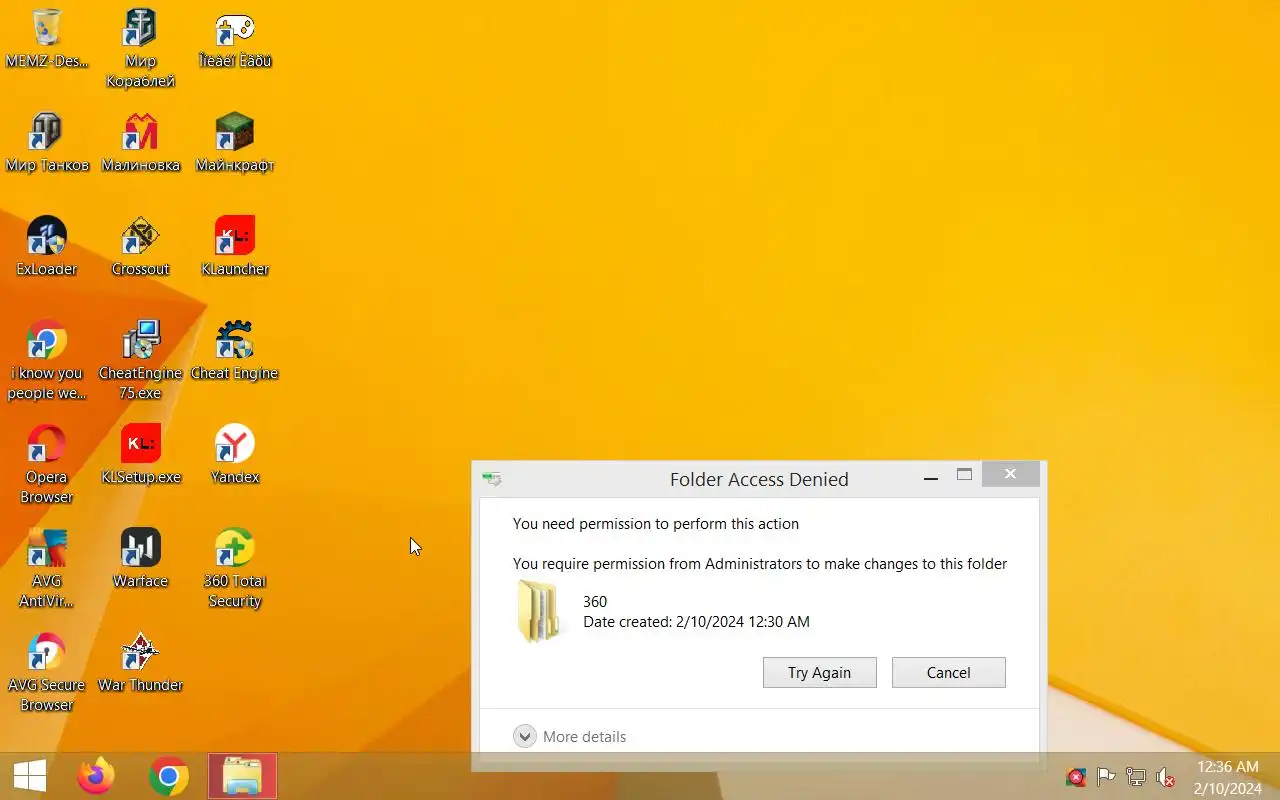This screenshot has height=800, width=1280.
Task: Click the red security alert tray icon
Action: click(x=1076, y=777)
